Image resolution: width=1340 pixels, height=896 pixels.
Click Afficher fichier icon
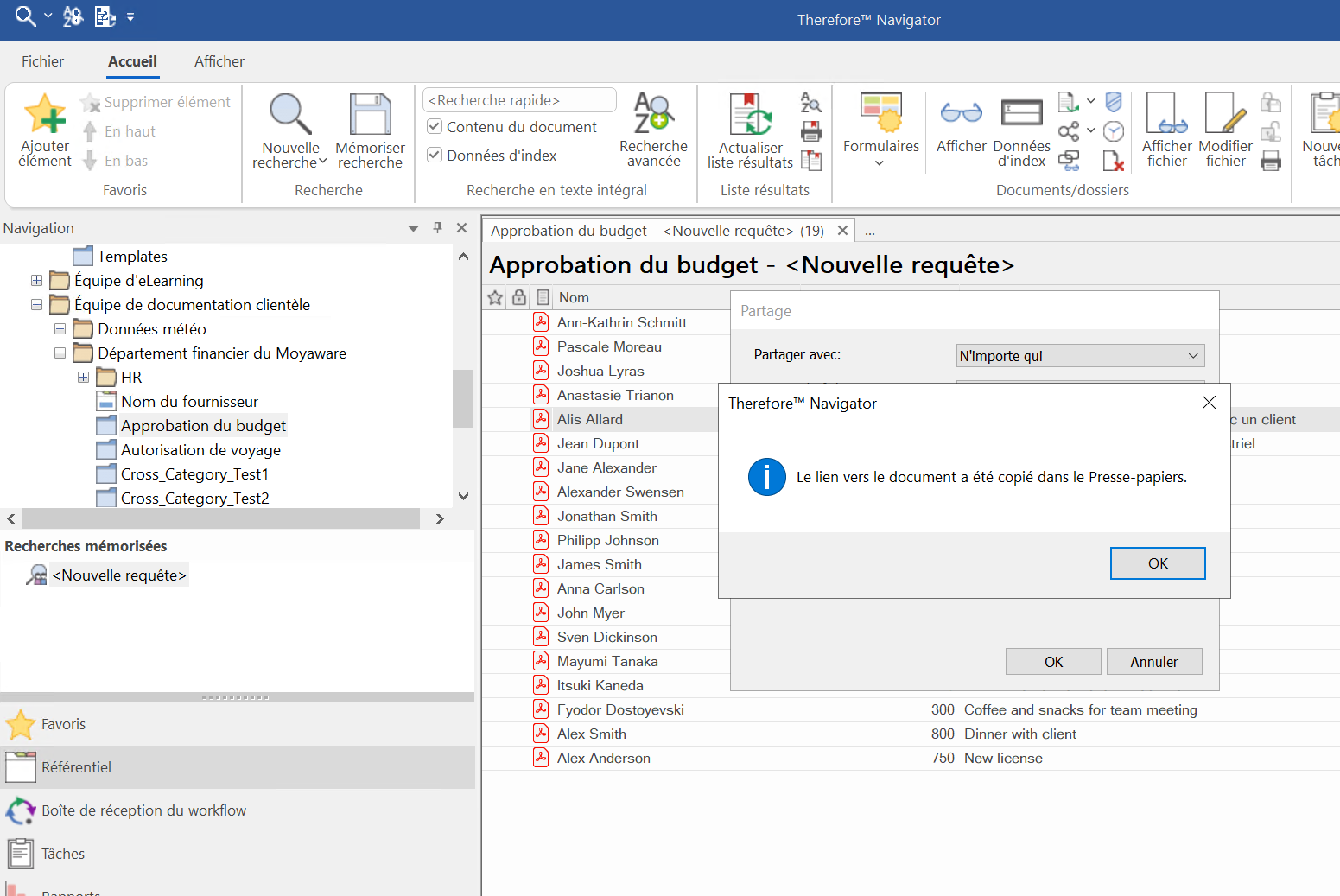point(1166,114)
